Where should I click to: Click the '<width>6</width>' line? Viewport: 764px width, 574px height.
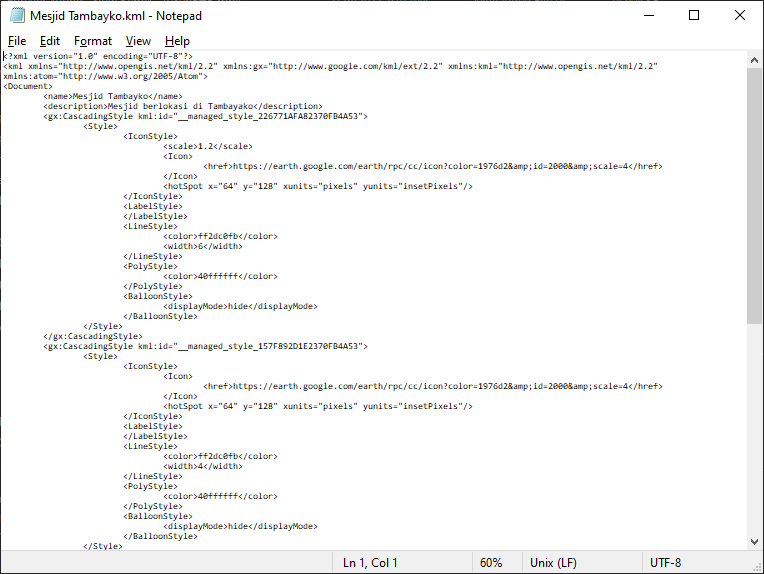[203, 246]
